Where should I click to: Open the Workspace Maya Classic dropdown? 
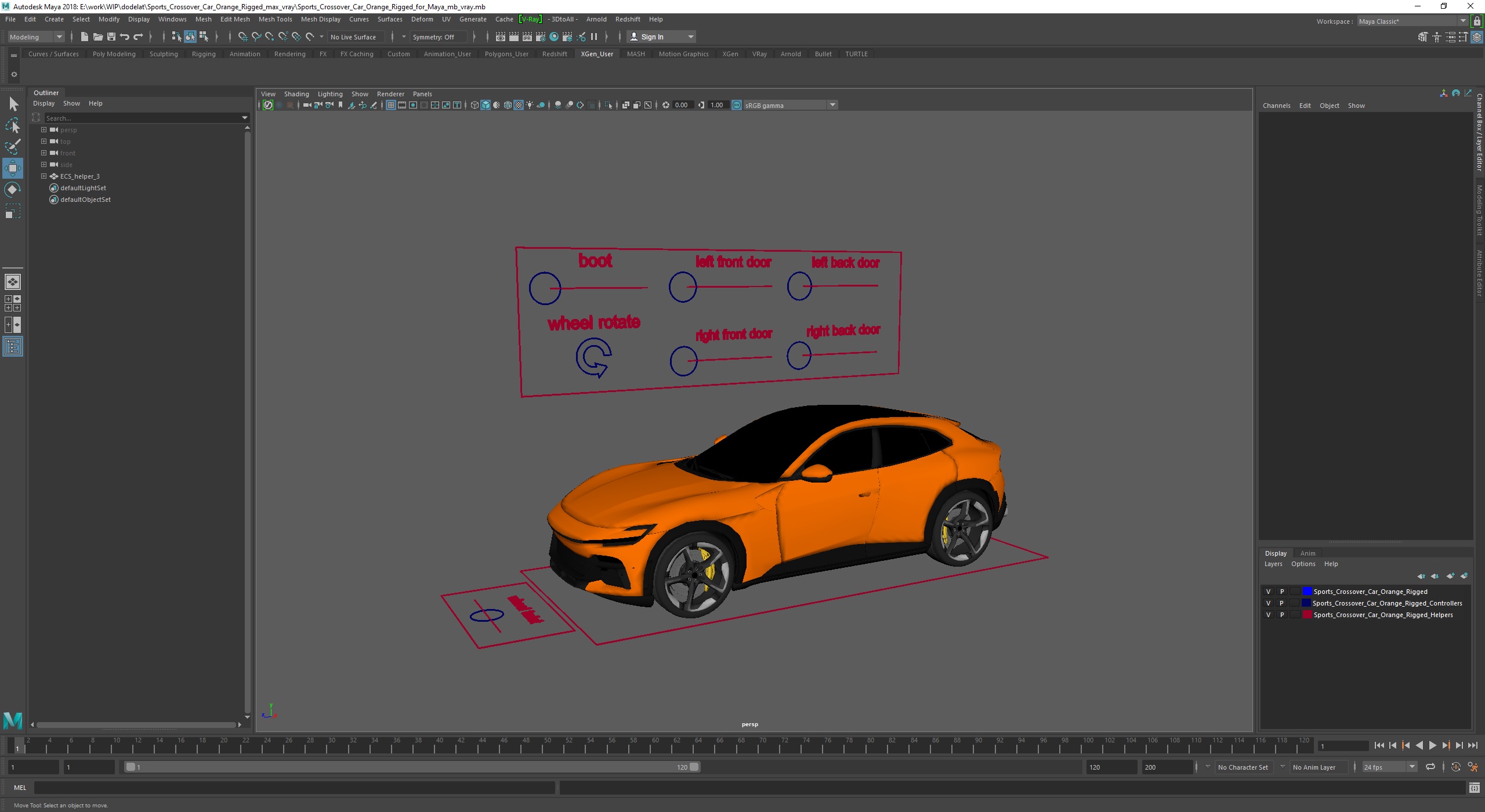pos(1412,21)
